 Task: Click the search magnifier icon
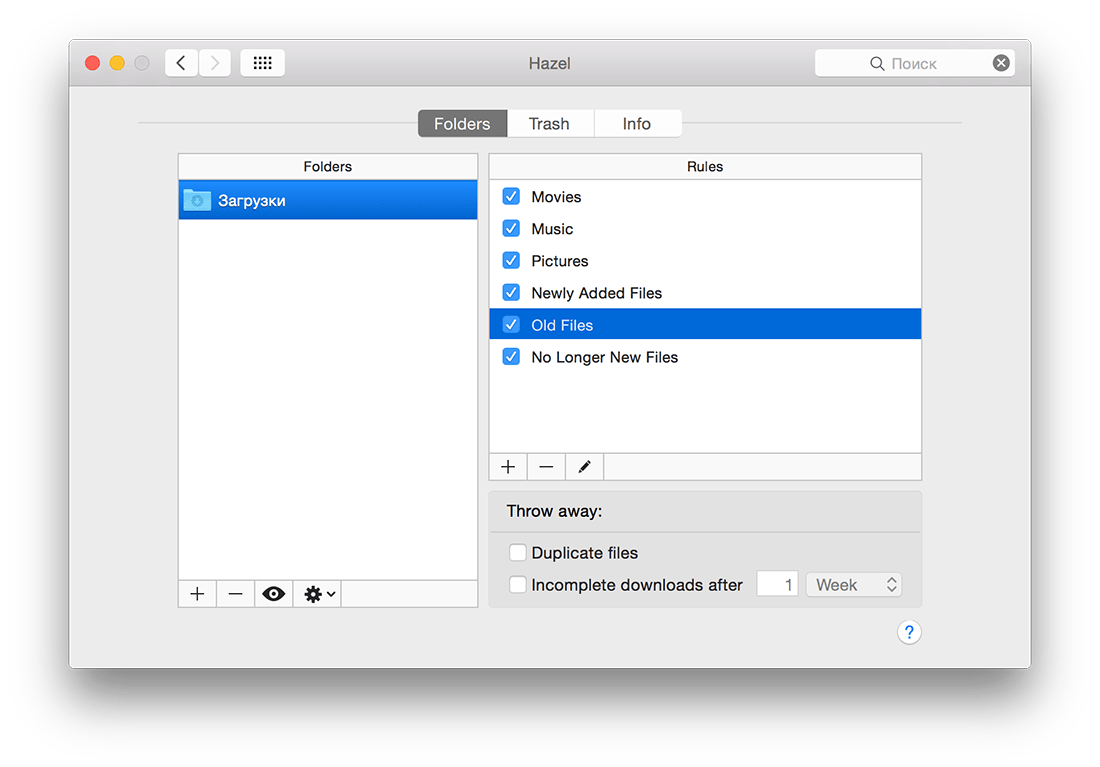[x=877, y=64]
